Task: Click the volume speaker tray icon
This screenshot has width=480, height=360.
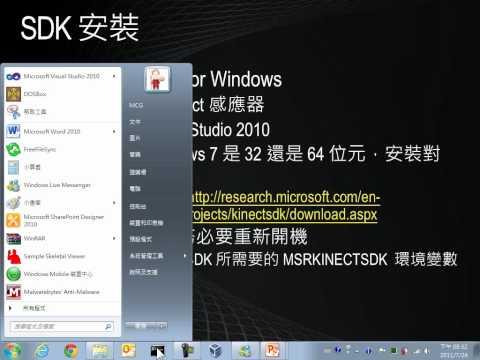Action: pos(427,351)
